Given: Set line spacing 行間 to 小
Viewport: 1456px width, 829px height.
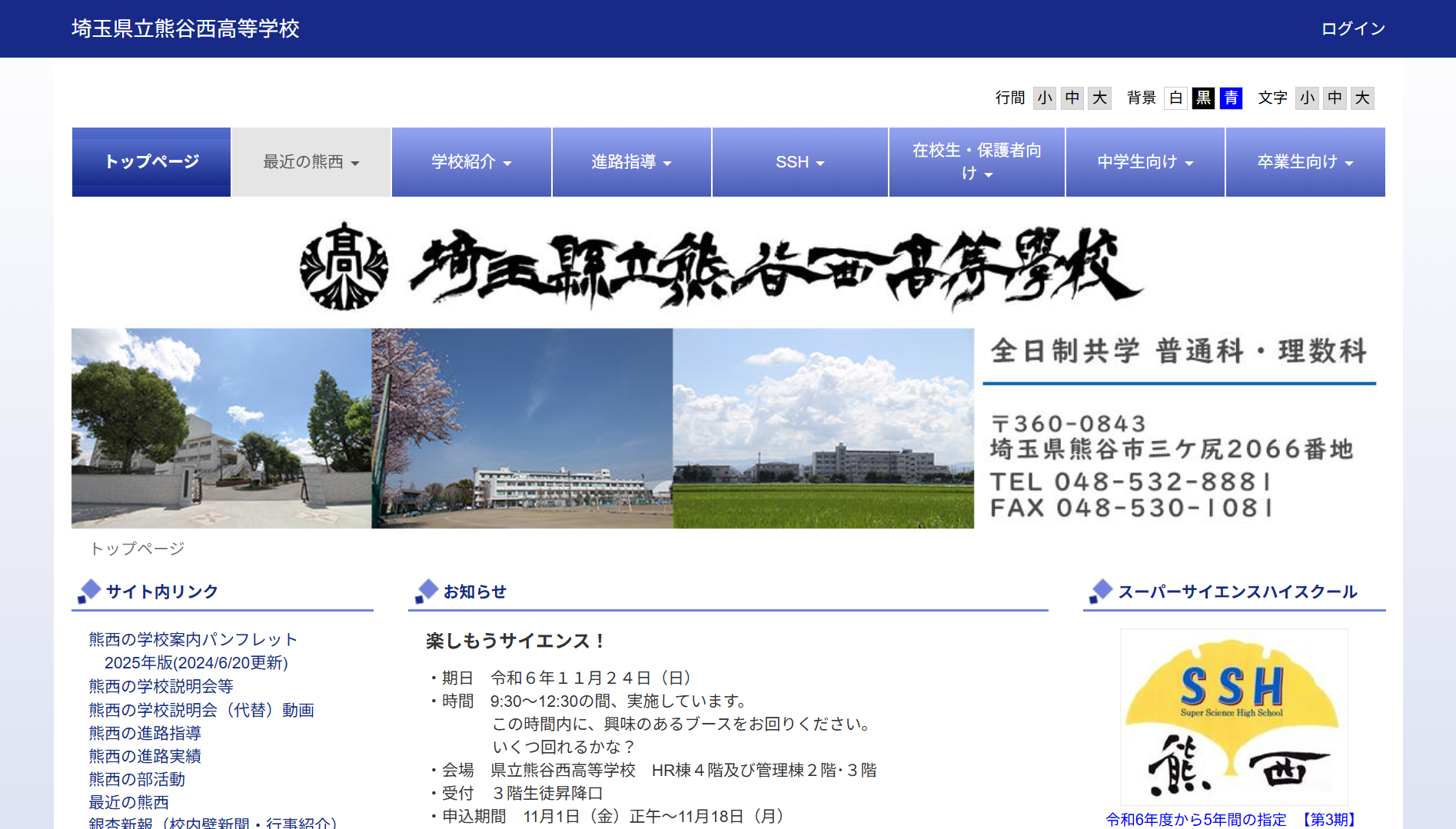Looking at the screenshot, I should [1044, 98].
